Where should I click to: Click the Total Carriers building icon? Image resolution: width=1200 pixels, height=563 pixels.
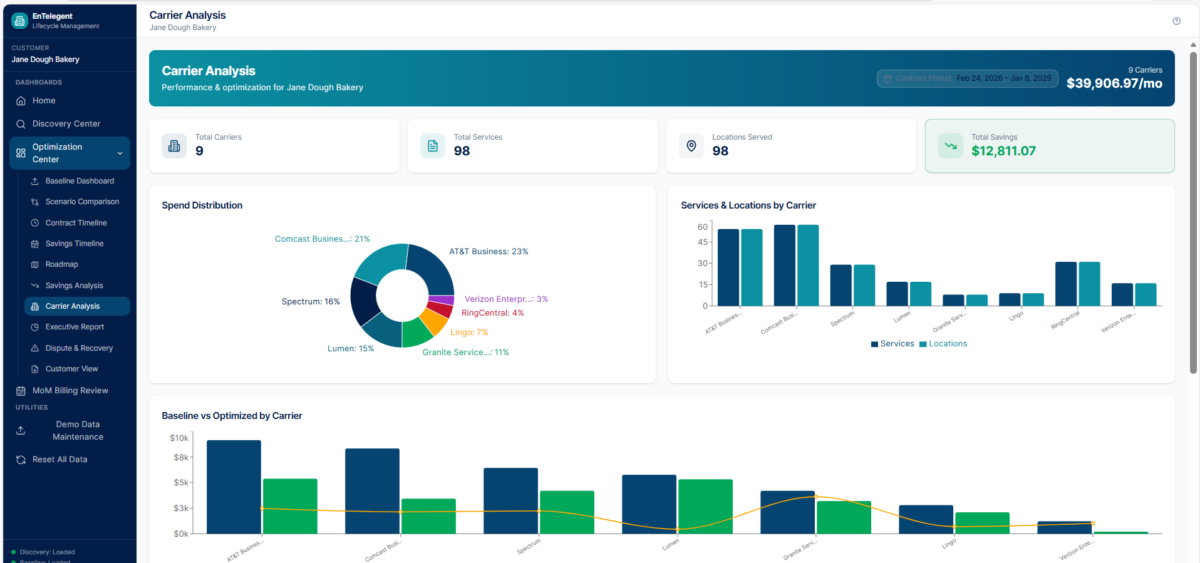point(175,146)
